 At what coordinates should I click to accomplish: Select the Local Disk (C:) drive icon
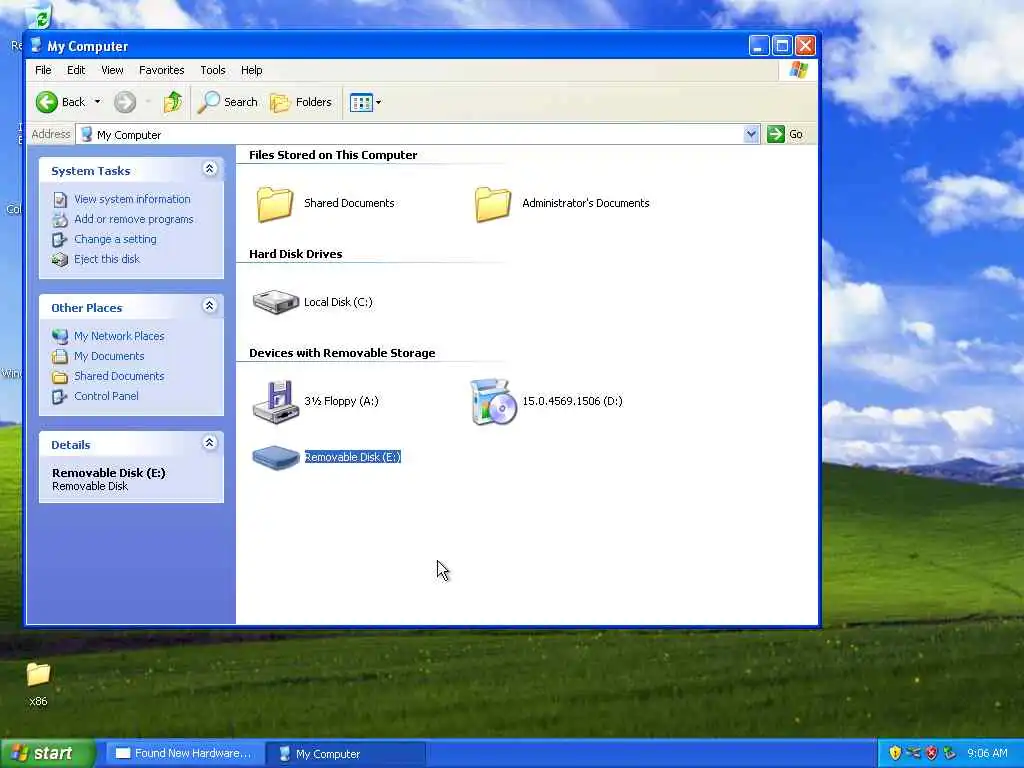275,302
